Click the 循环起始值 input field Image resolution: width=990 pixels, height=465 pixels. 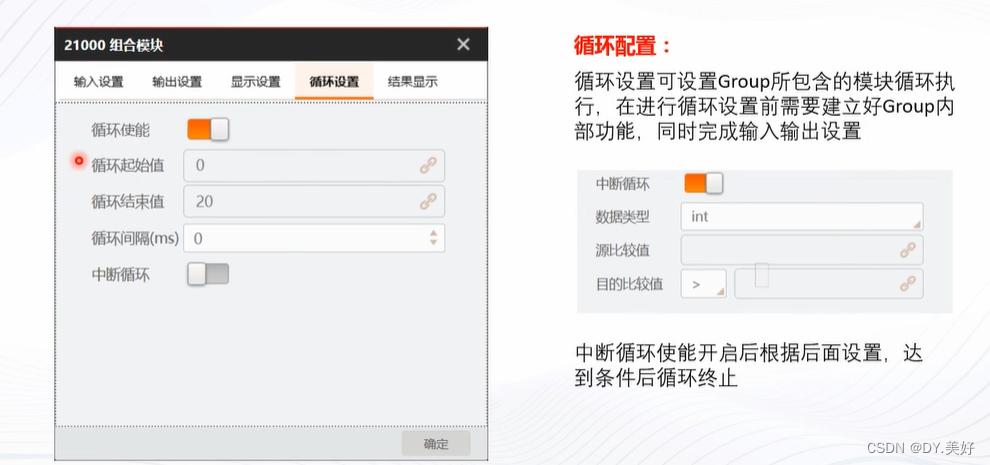[x=314, y=166]
